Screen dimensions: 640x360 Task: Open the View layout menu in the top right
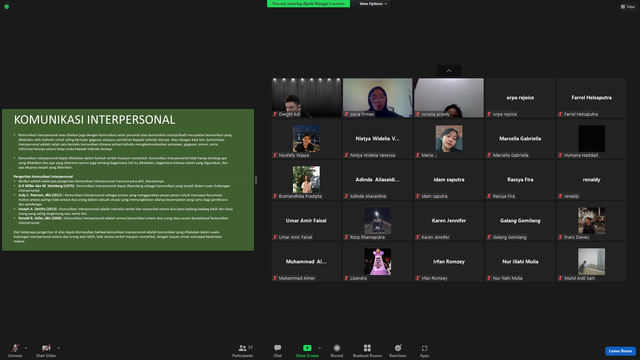tap(628, 7)
